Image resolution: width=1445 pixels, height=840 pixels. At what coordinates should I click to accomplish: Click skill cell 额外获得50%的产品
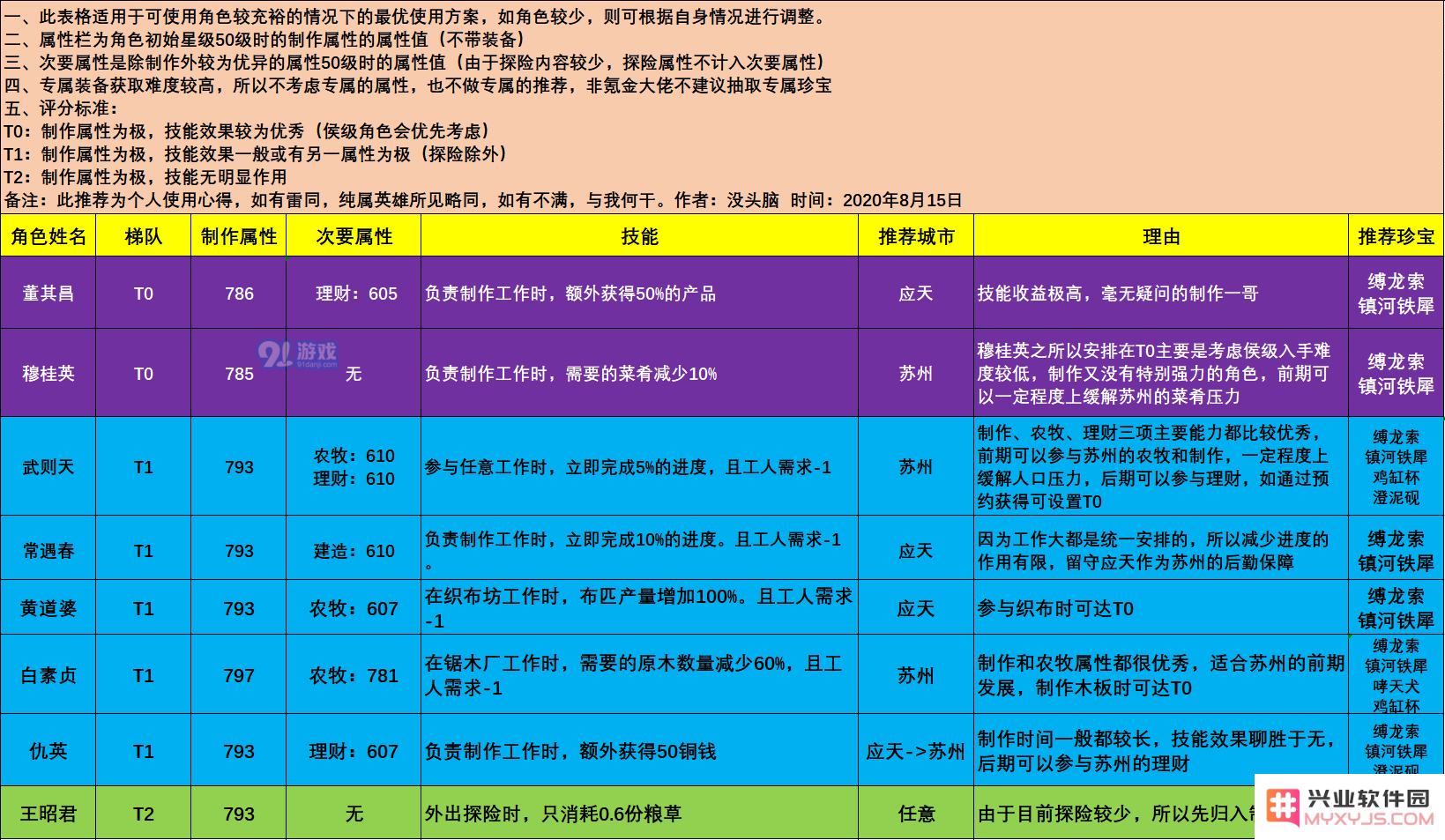pos(639,294)
